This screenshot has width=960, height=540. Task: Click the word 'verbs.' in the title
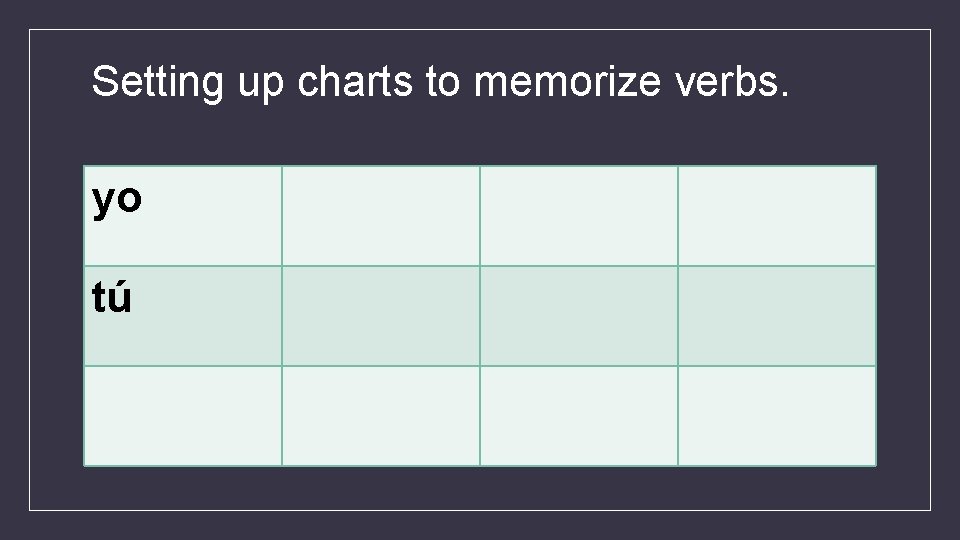click(732, 81)
